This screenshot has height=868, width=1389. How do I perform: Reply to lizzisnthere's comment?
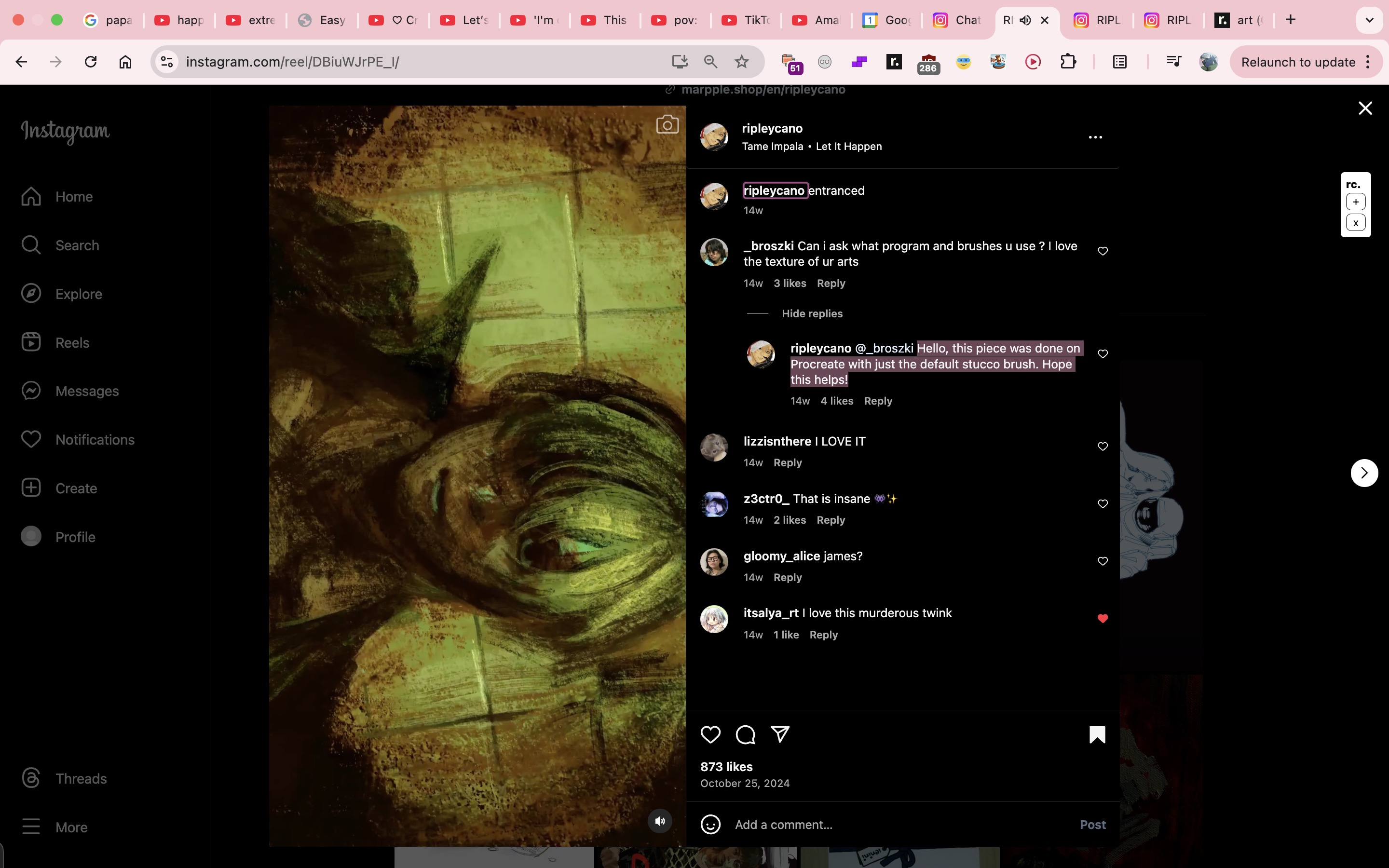787,463
